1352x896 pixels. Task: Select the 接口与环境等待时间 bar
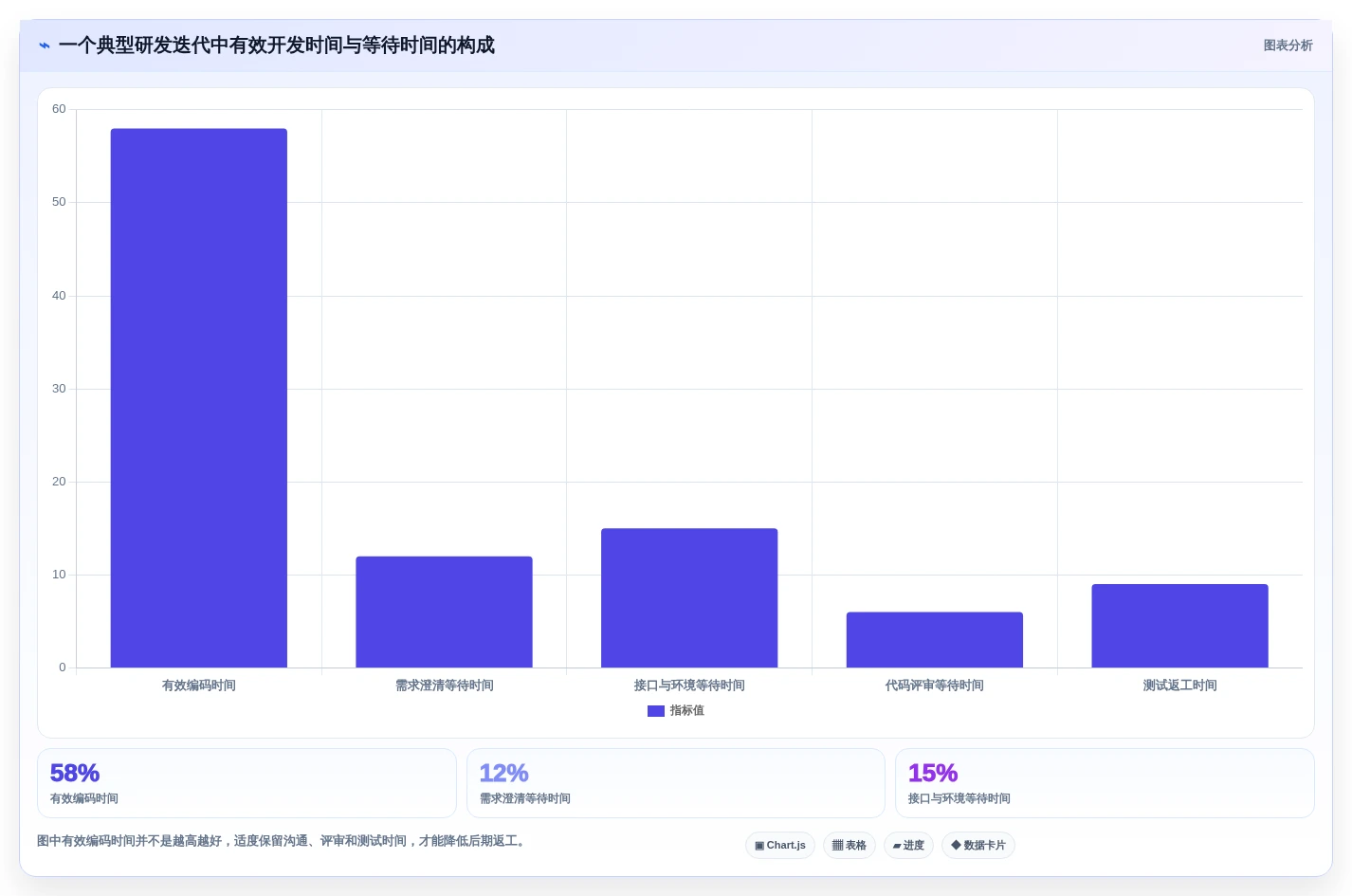tap(689, 598)
